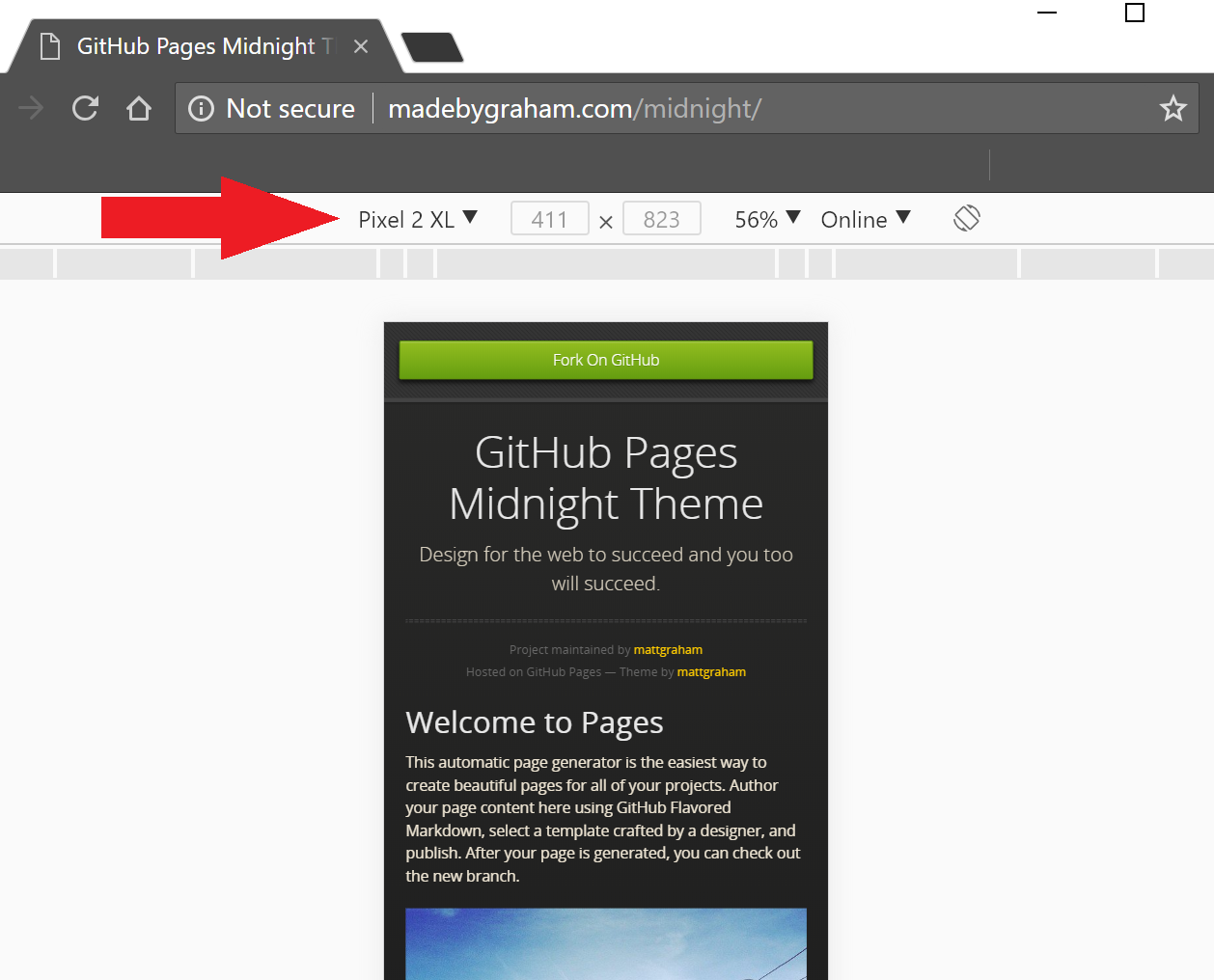Minimize the browser window

click(1047, 13)
